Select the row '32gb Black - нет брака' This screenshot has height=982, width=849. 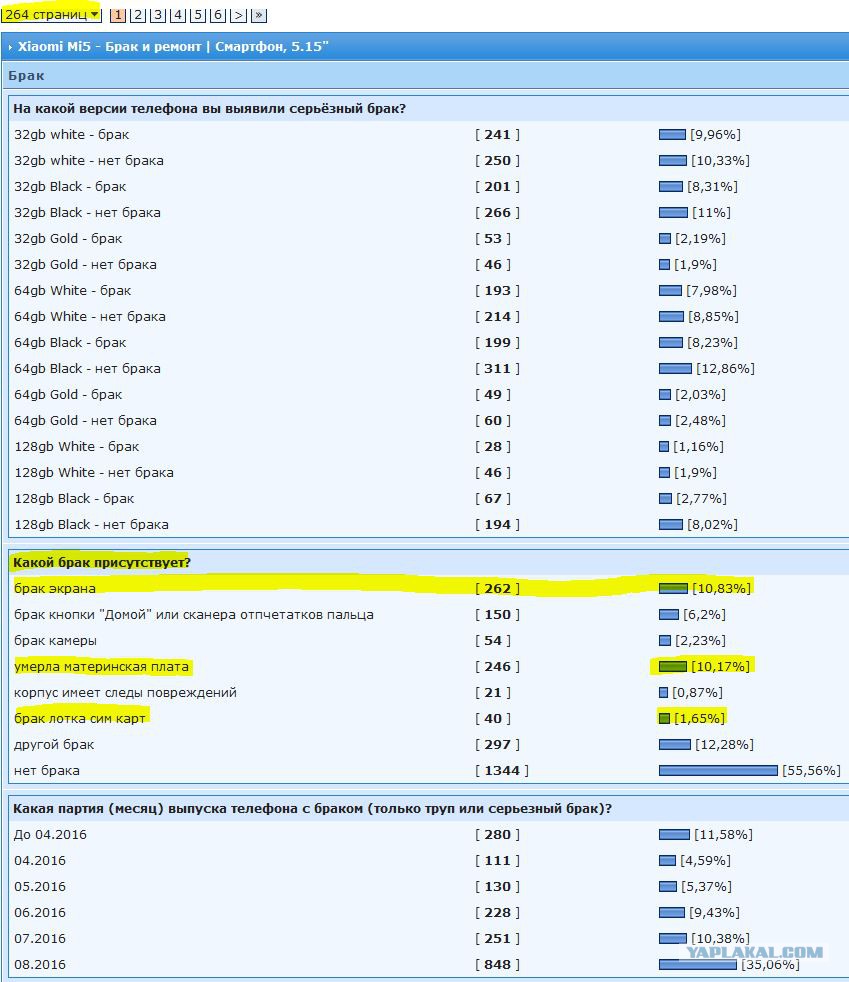click(x=428, y=212)
